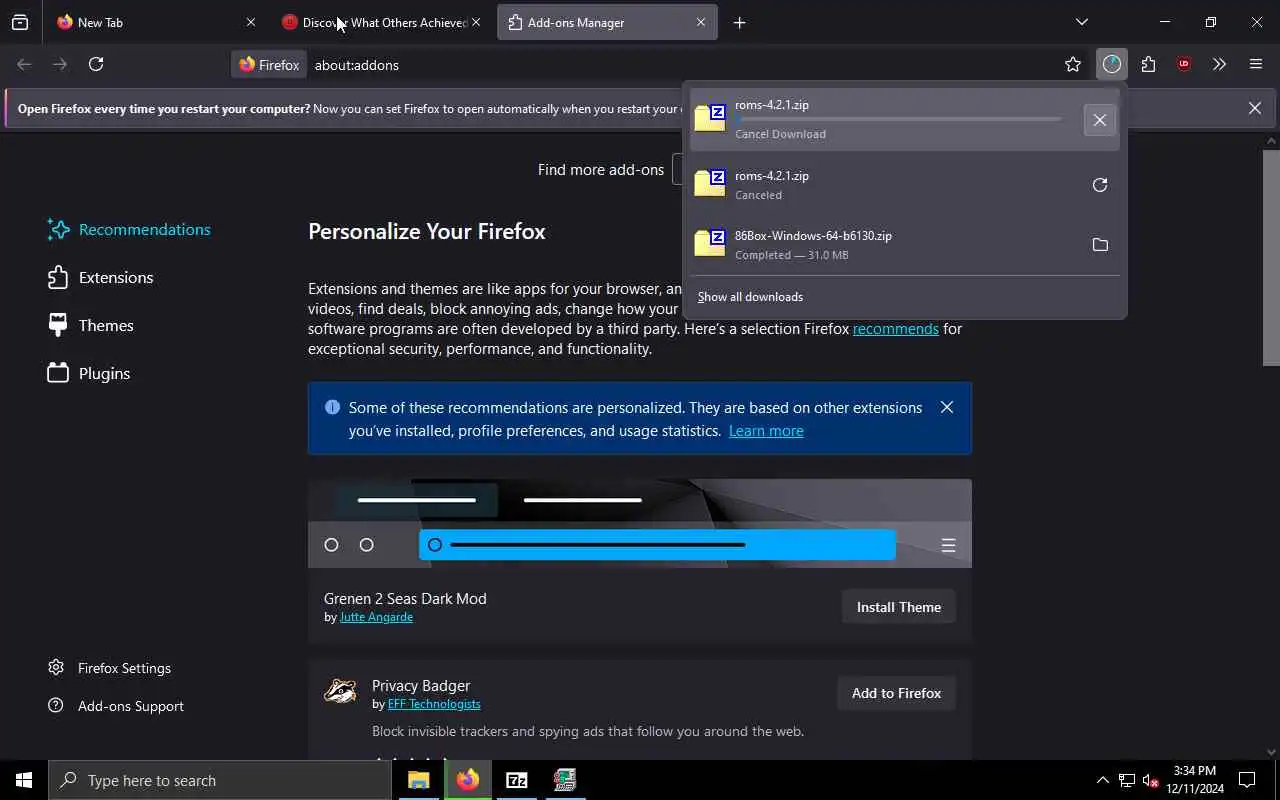Select the Add-ons Manager tab
Viewport: 1280px width, 800px height.
click(x=607, y=22)
